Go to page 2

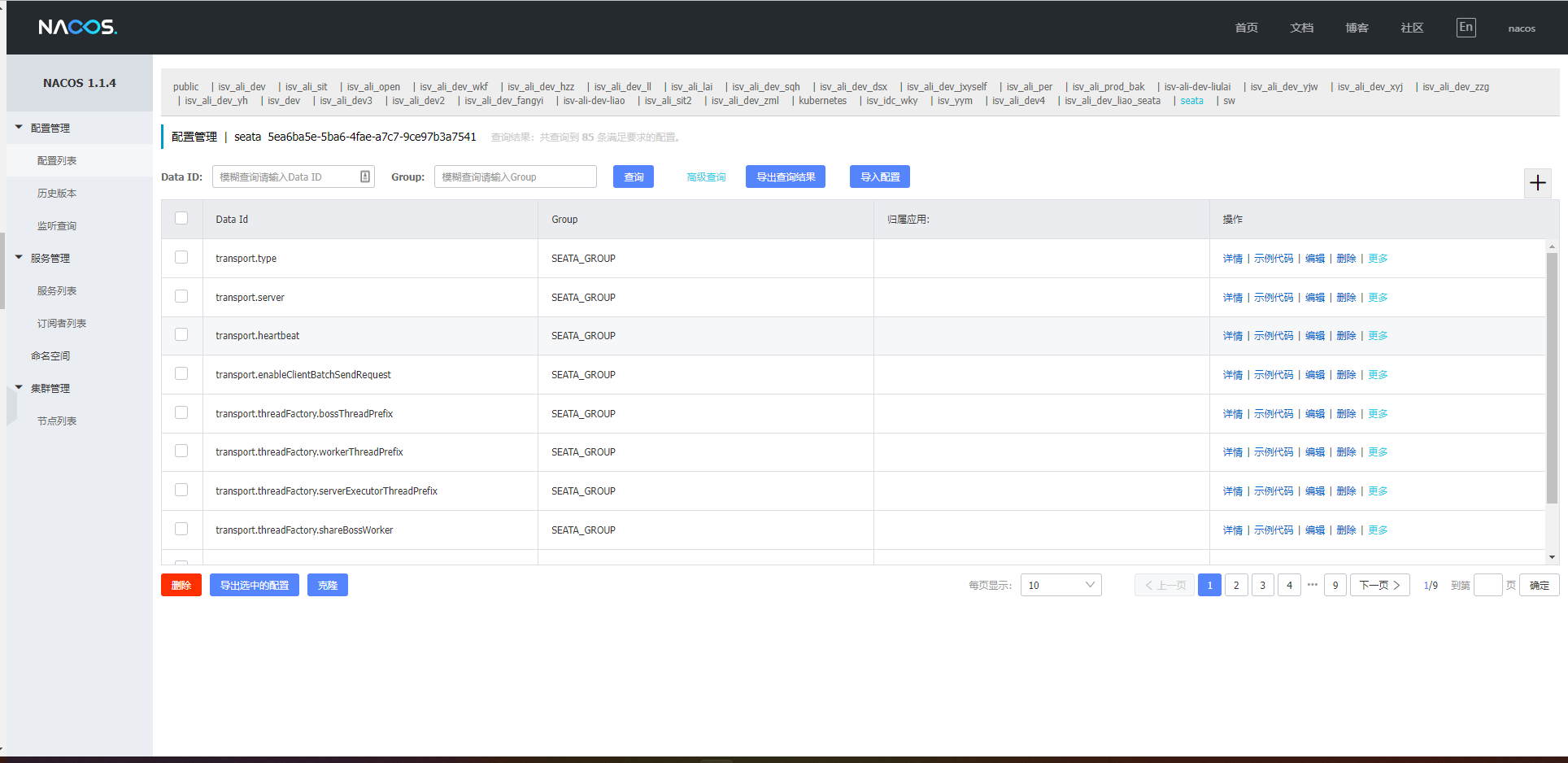tap(1236, 585)
